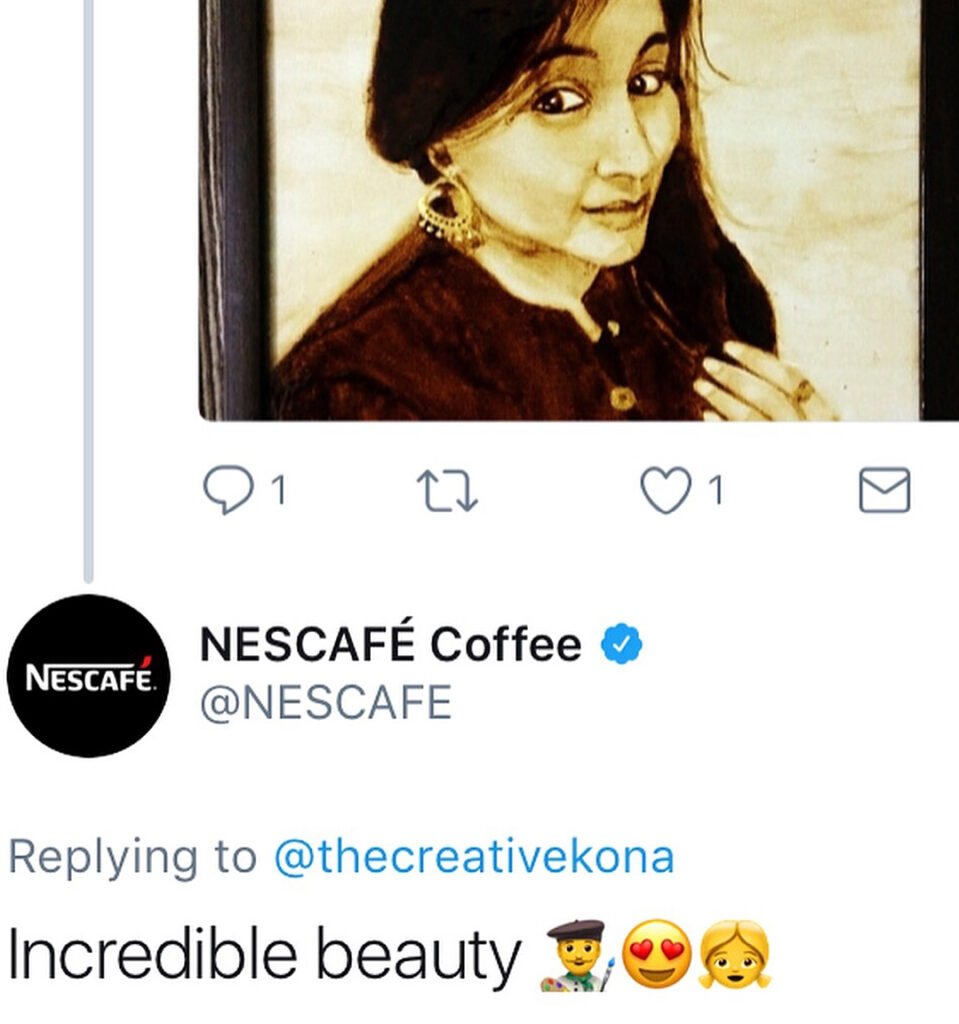This screenshot has height=1024, width=959.
Task: Like the tweet with the heart icon
Action: [x=666, y=491]
